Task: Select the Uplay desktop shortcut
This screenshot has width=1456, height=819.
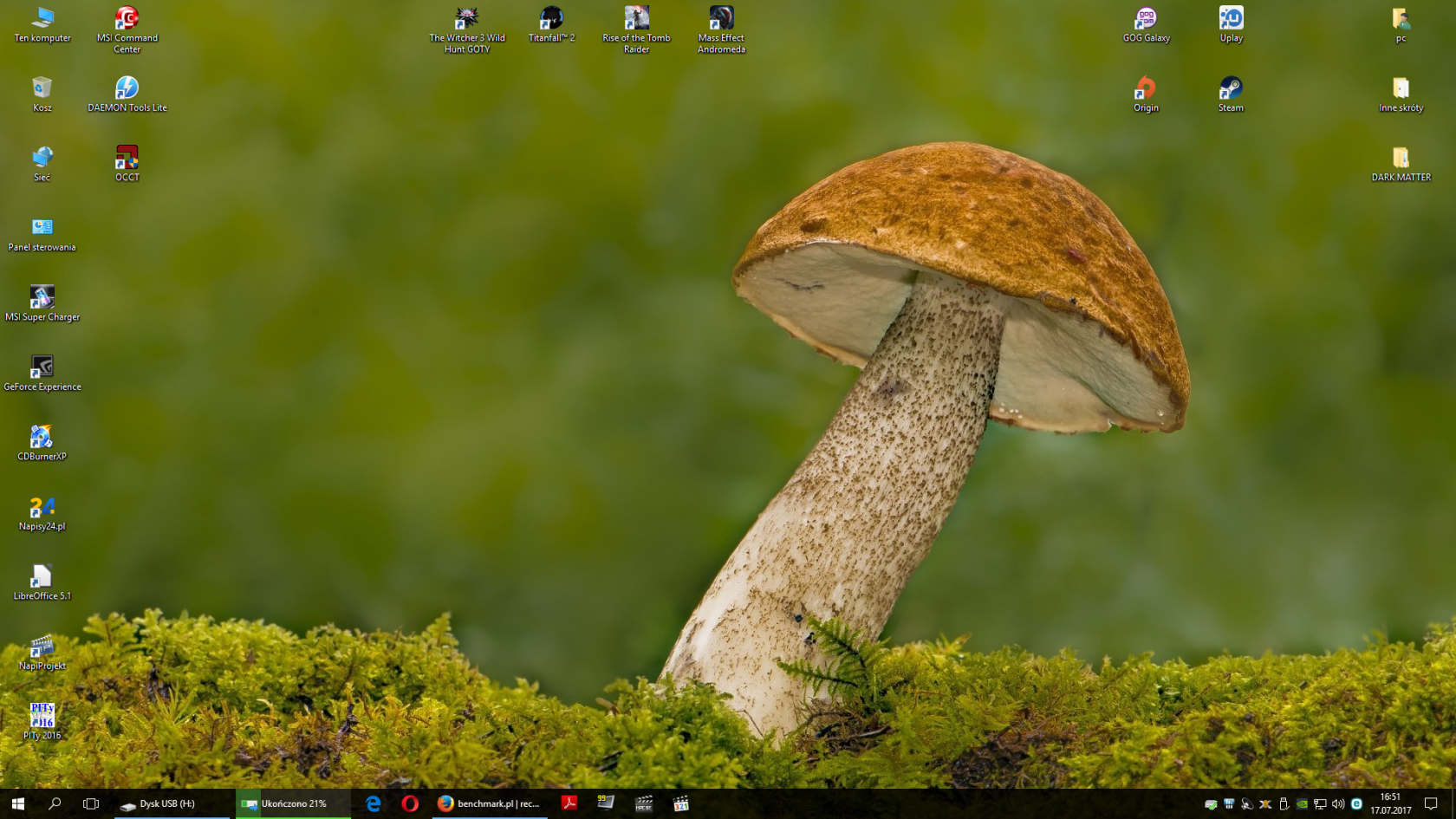Action: click(x=1232, y=24)
